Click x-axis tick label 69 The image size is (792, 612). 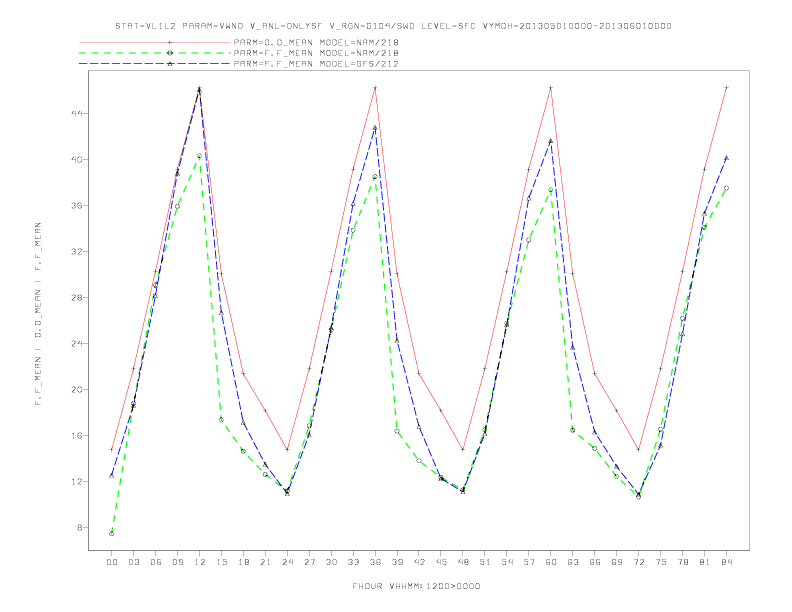(x=617, y=562)
